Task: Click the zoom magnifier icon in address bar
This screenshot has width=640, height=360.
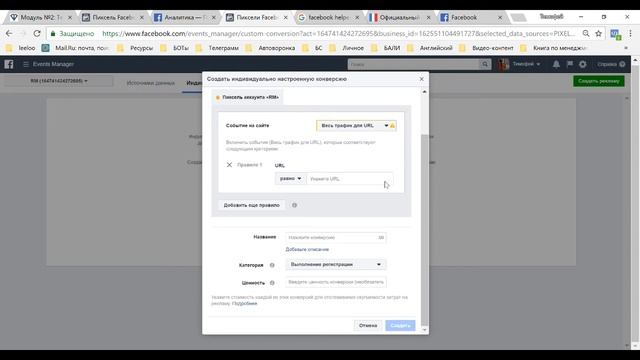Action: pos(586,33)
